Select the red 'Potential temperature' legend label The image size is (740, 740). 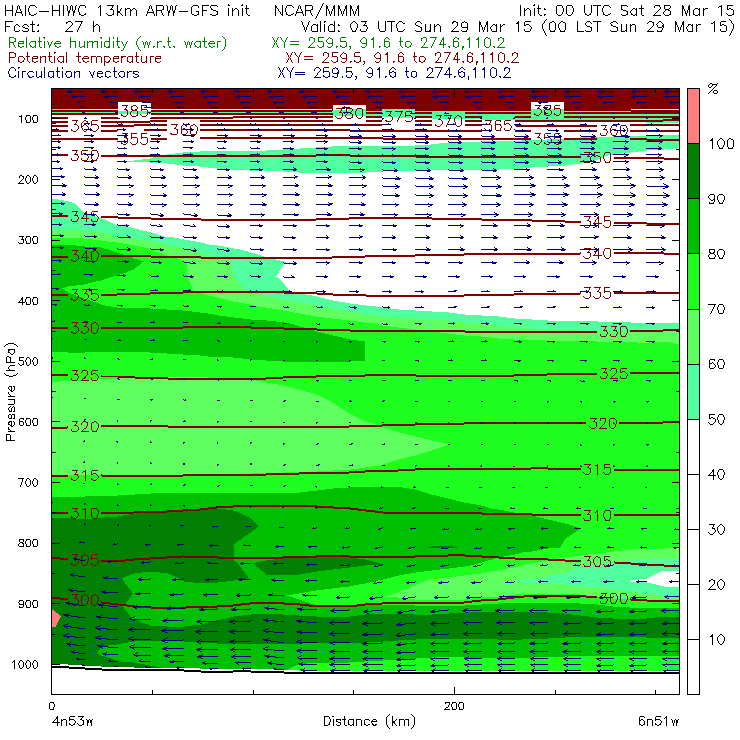pos(85,58)
